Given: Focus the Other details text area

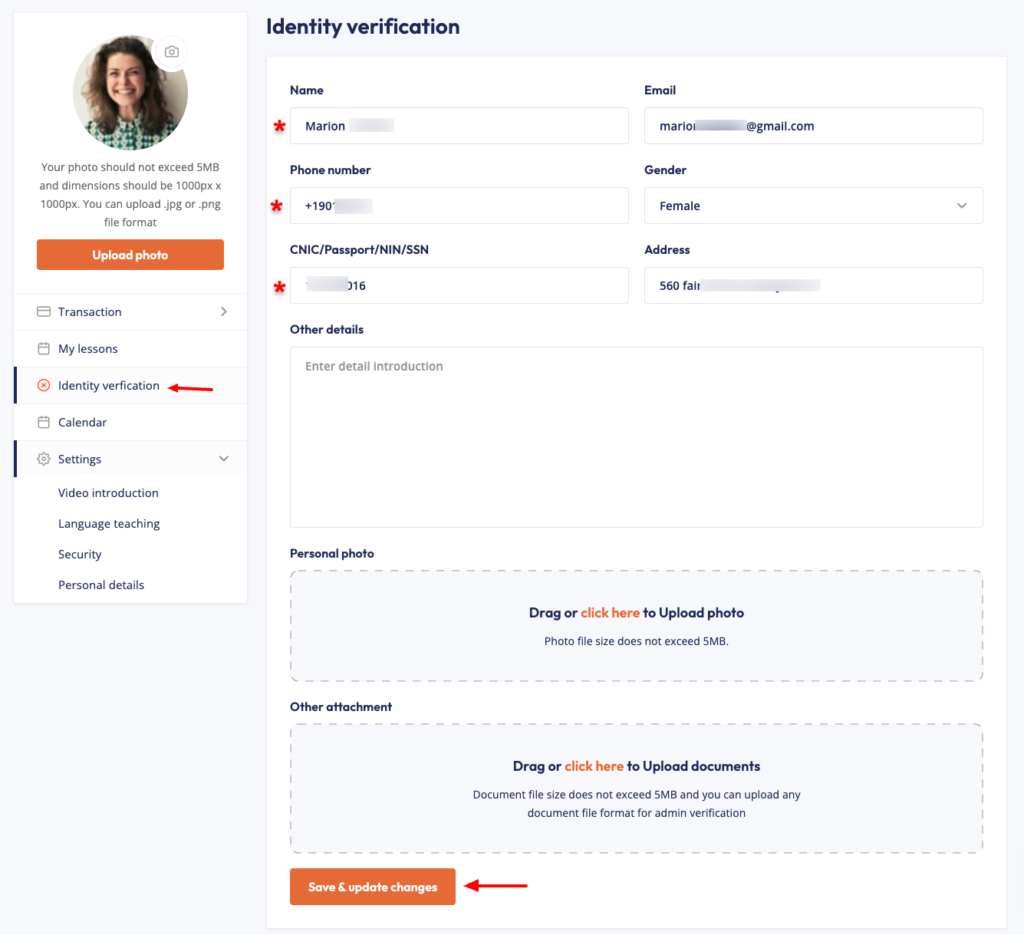Looking at the screenshot, I should point(636,437).
